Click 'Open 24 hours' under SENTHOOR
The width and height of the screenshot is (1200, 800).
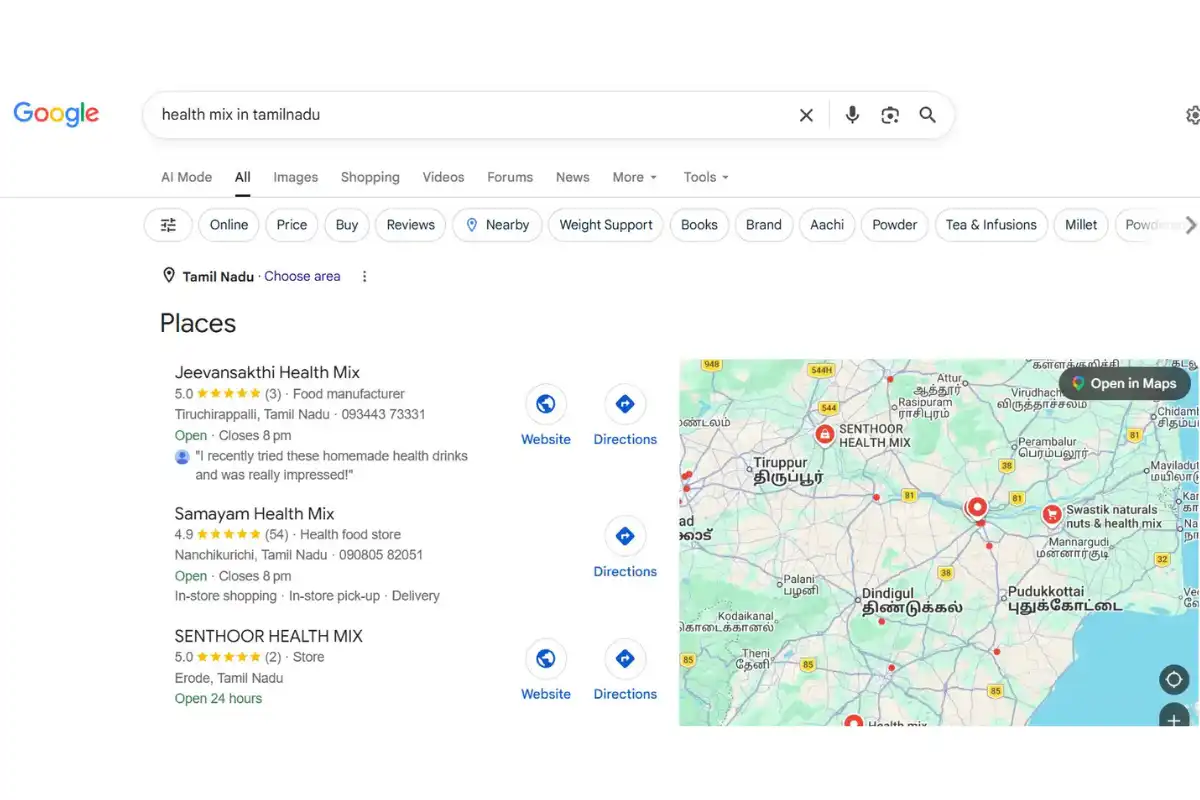tap(218, 698)
